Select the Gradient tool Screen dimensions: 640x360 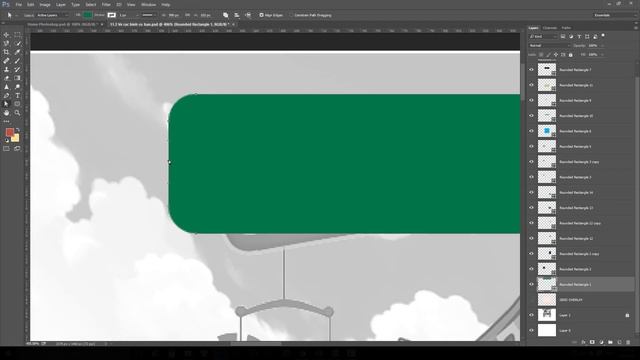[x=18, y=78]
